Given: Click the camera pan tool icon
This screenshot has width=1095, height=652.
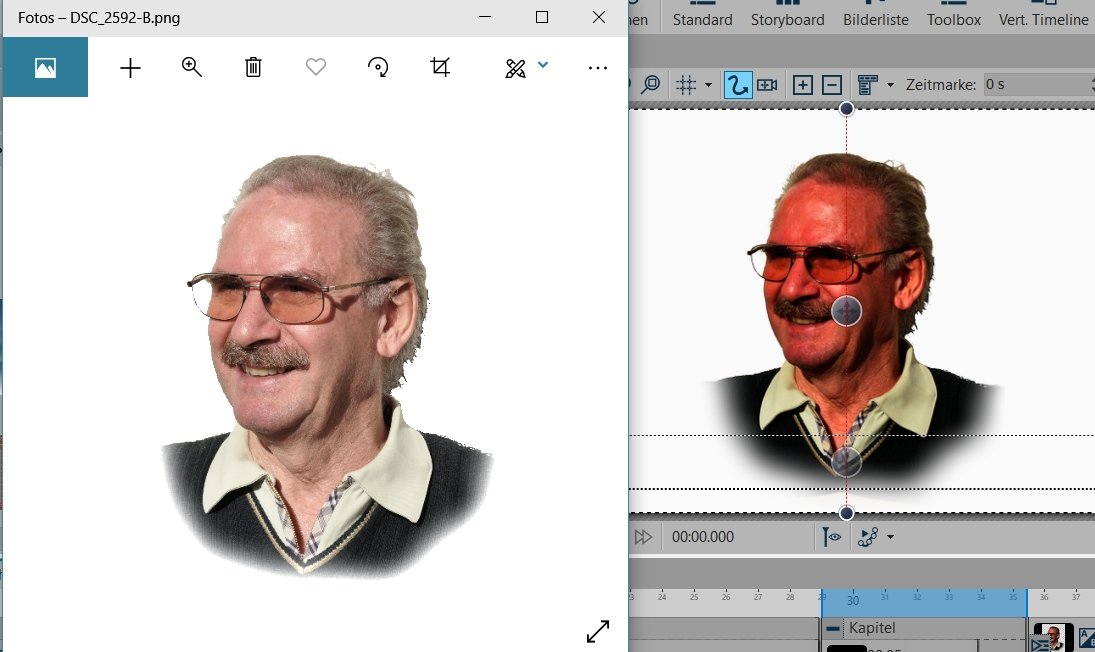Looking at the screenshot, I should 767,85.
